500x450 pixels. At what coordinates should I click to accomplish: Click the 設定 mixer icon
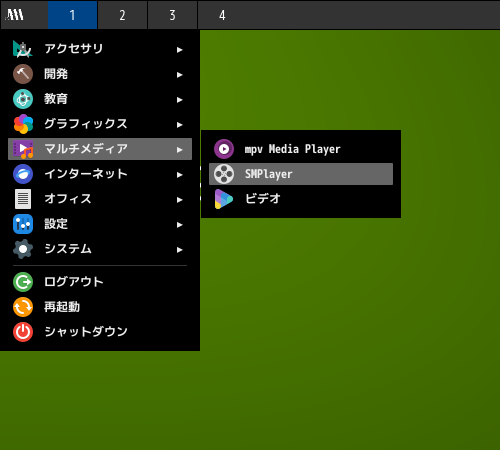coord(23,224)
